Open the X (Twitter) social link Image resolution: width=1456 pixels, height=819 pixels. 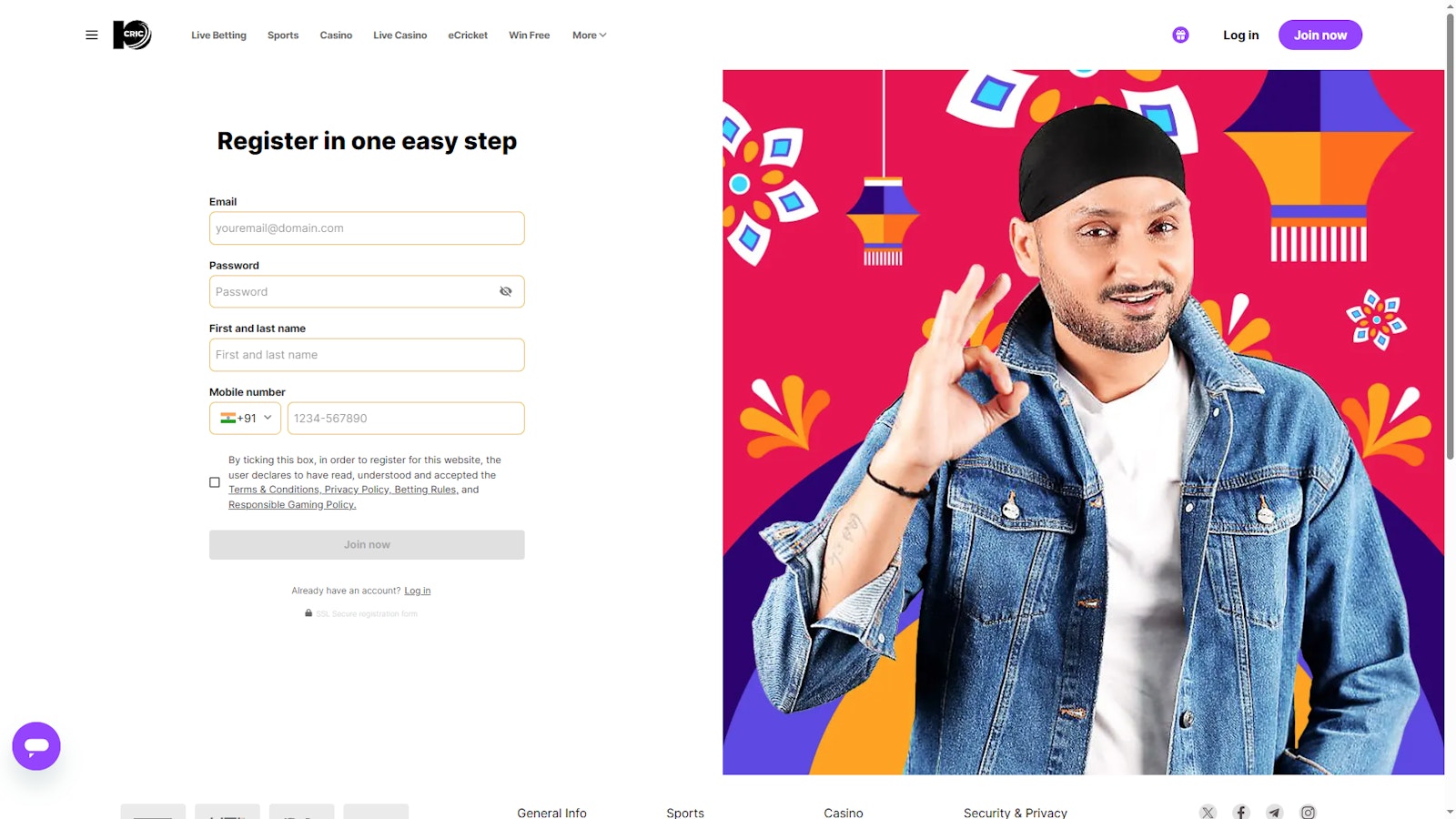point(1208,813)
